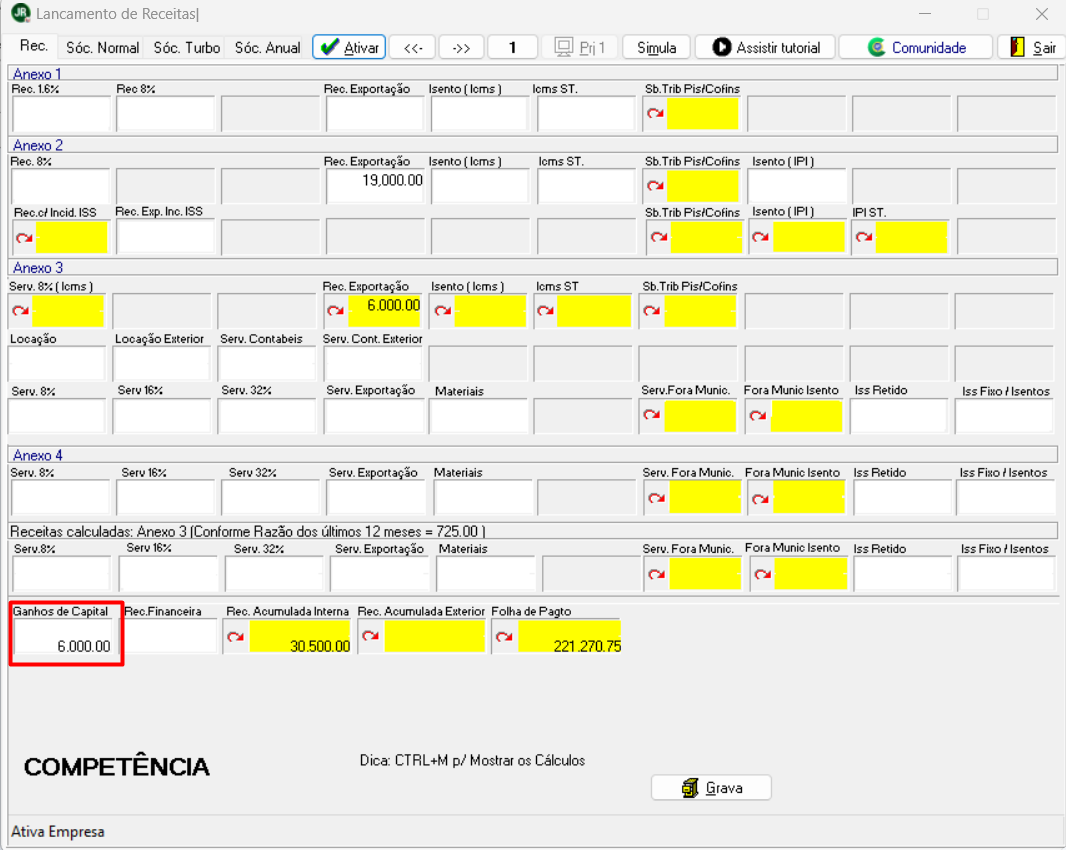The width and height of the screenshot is (1066, 850).
Task: Click the red arrow for Anexo 4 Serv. Fora Munic.
Action: click(x=657, y=498)
